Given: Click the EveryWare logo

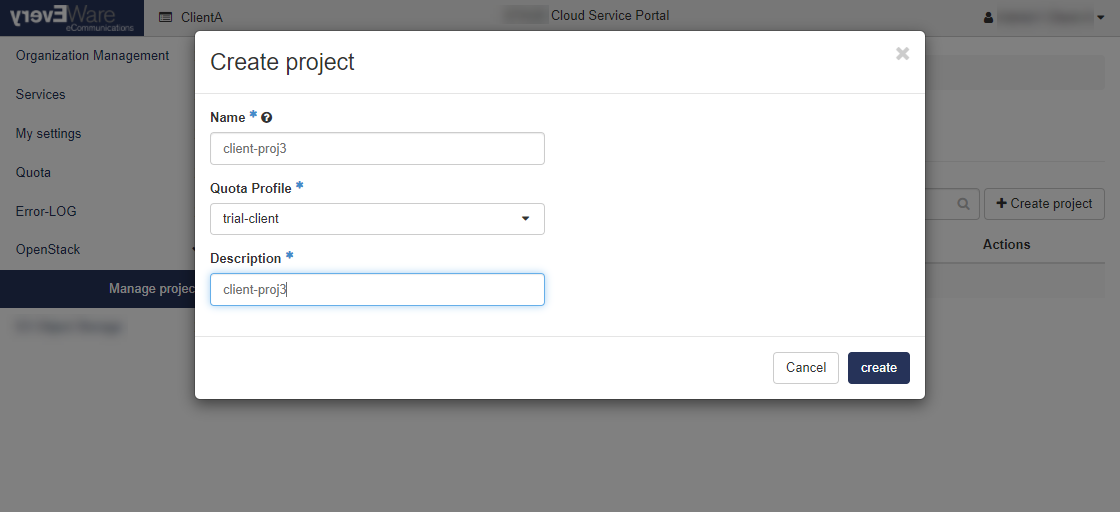Looking at the screenshot, I should [x=71, y=18].
